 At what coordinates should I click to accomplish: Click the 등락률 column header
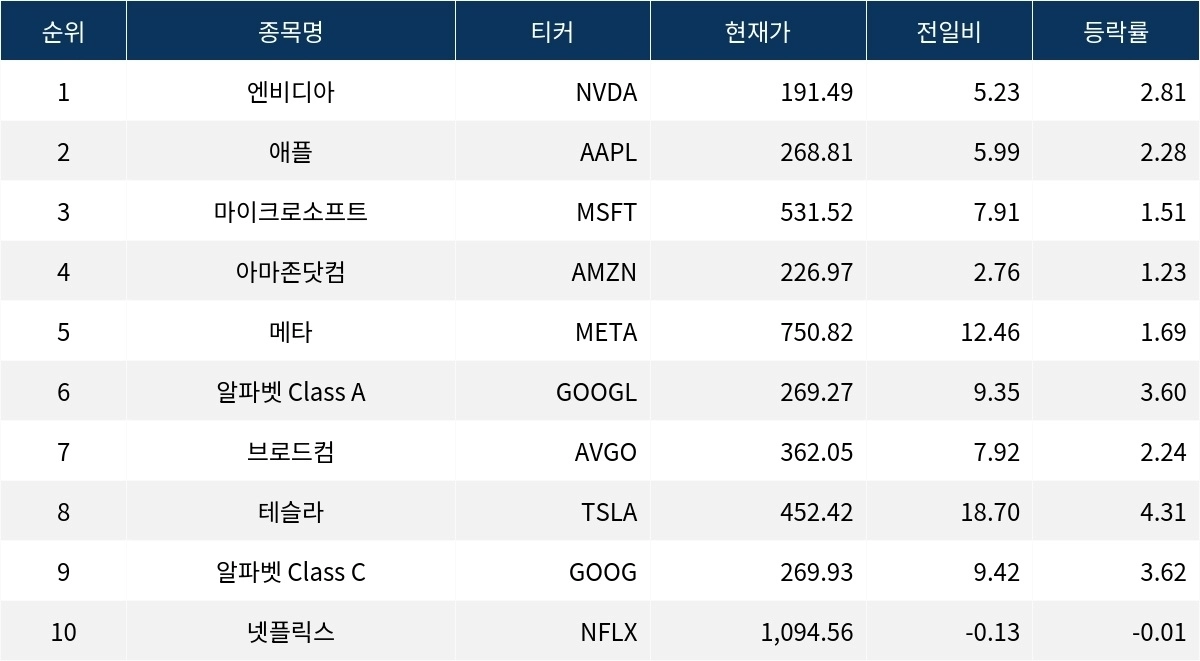pyautogui.click(x=1116, y=31)
